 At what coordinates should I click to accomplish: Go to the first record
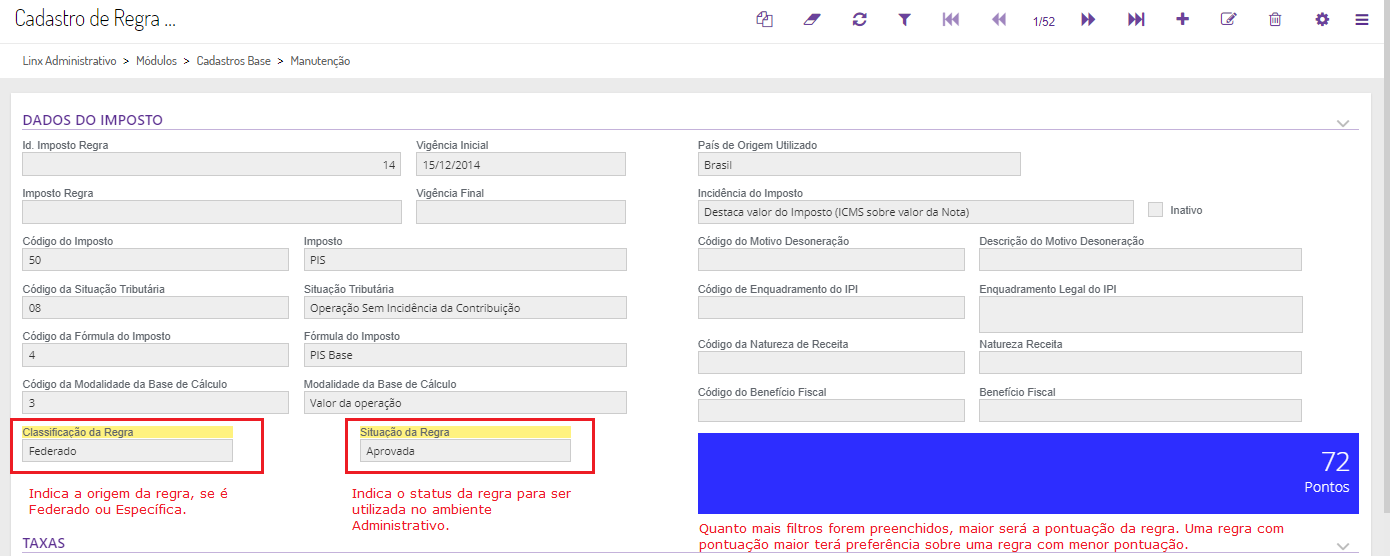point(950,19)
